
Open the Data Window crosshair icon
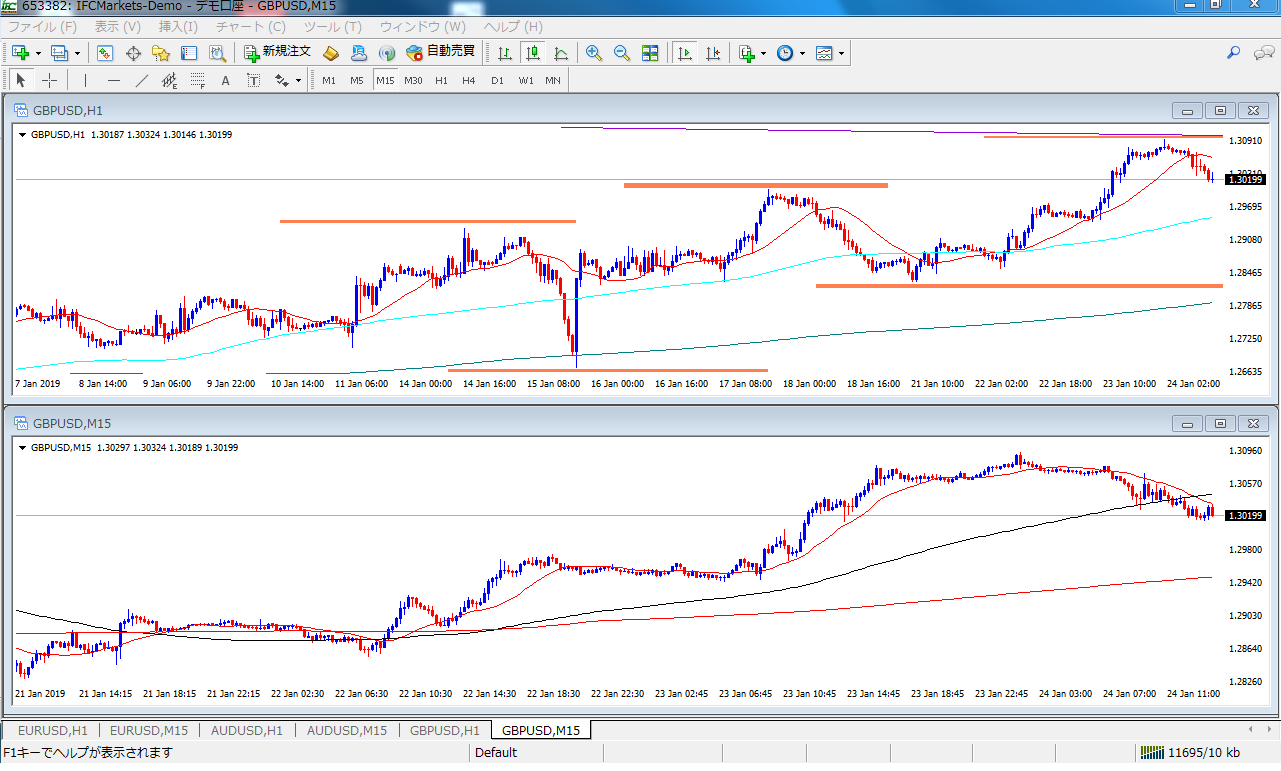point(133,53)
